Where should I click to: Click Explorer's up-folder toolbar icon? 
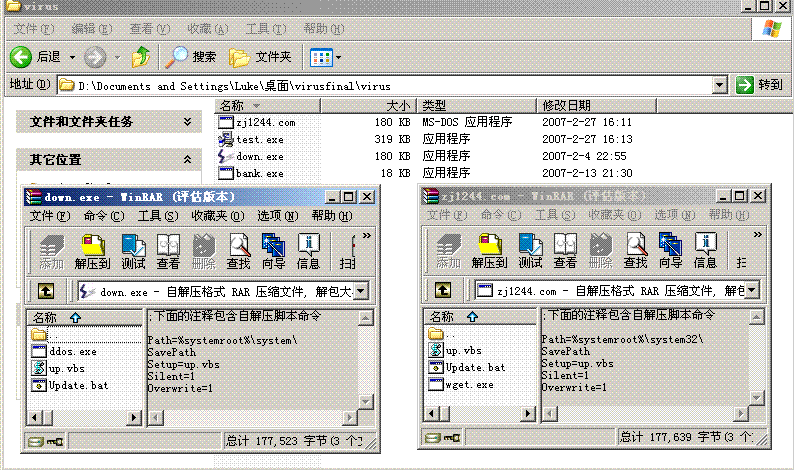(x=141, y=57)
